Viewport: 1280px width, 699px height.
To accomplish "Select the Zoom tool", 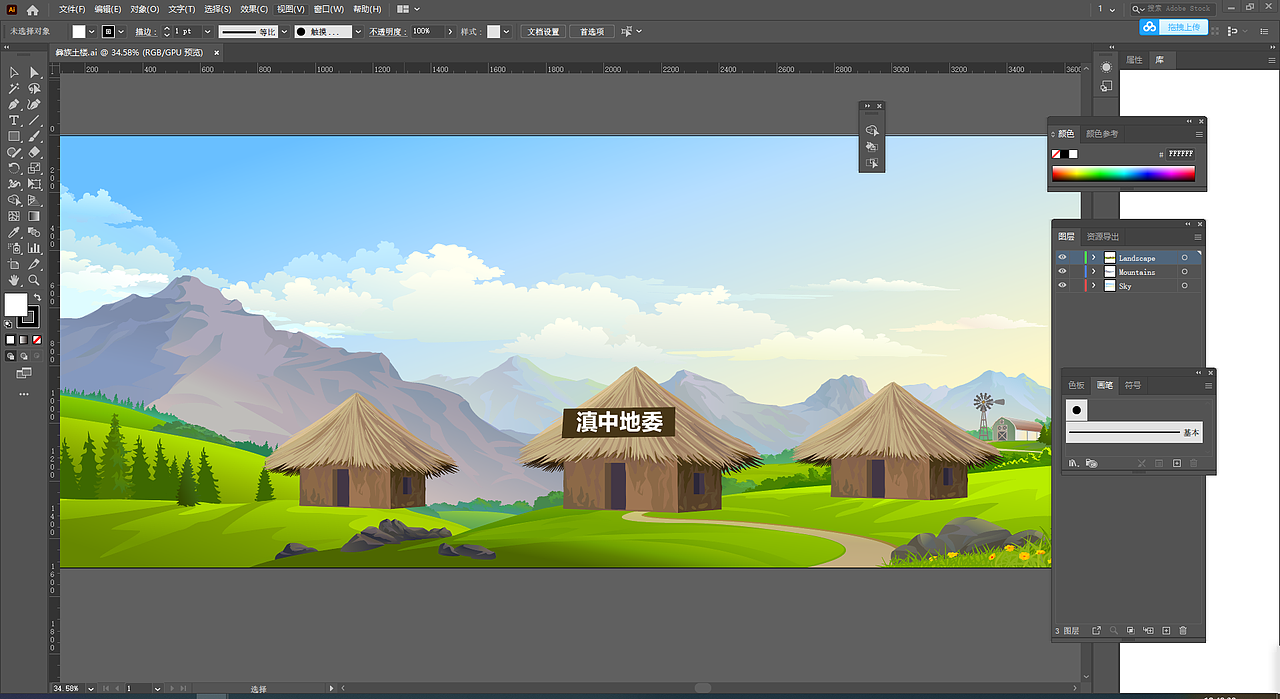I will click(34, 280).
